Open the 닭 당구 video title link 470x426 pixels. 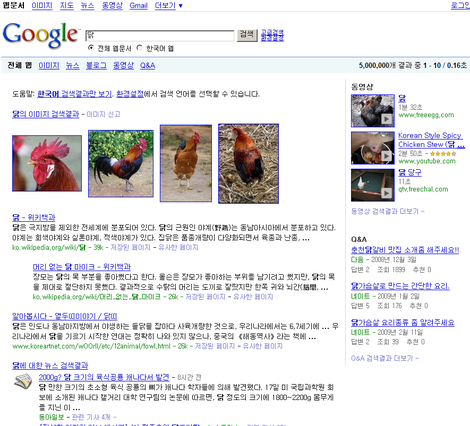[410, 173]
